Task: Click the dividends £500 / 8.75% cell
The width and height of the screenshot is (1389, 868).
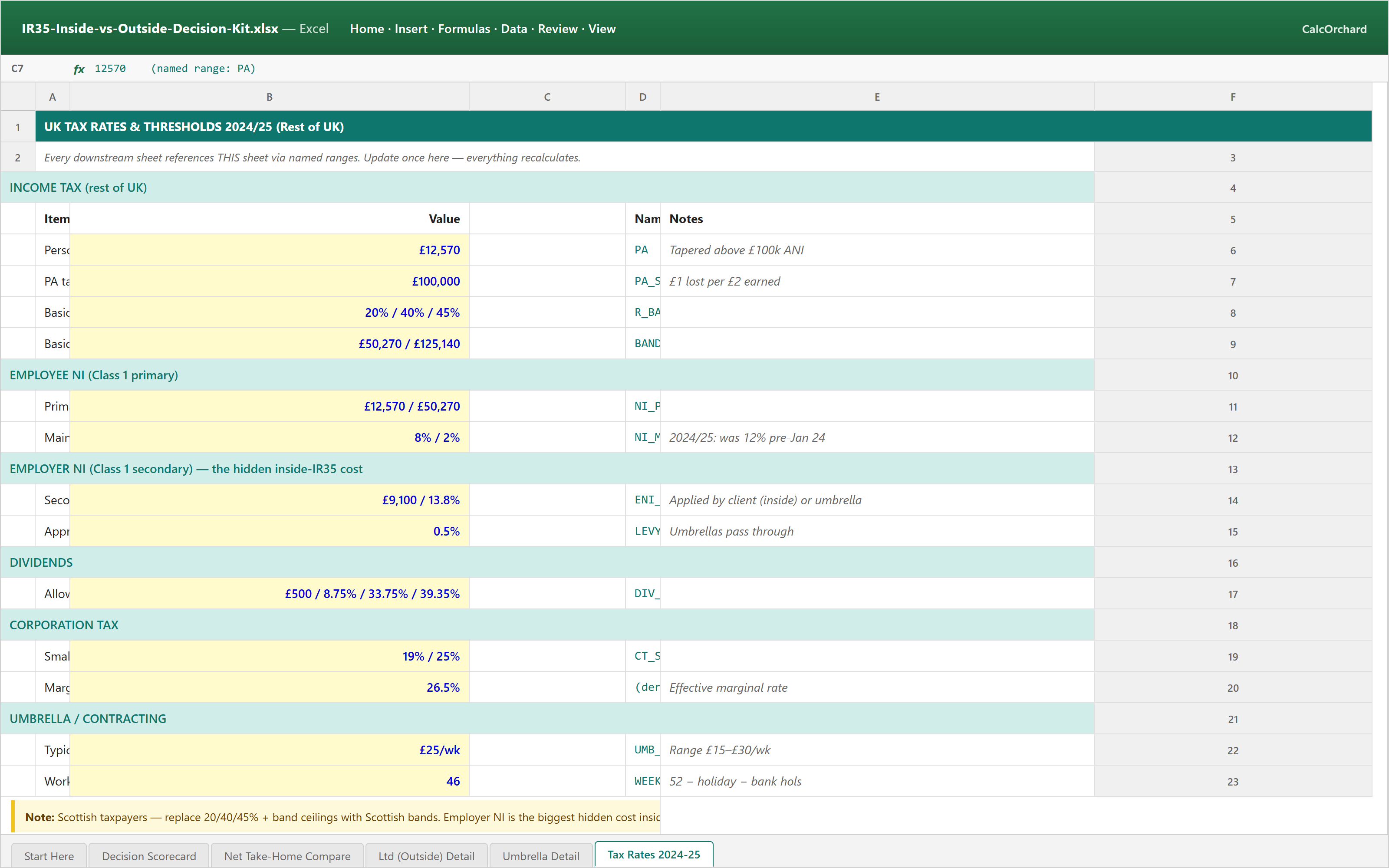Action: click(x=269, y=594)
